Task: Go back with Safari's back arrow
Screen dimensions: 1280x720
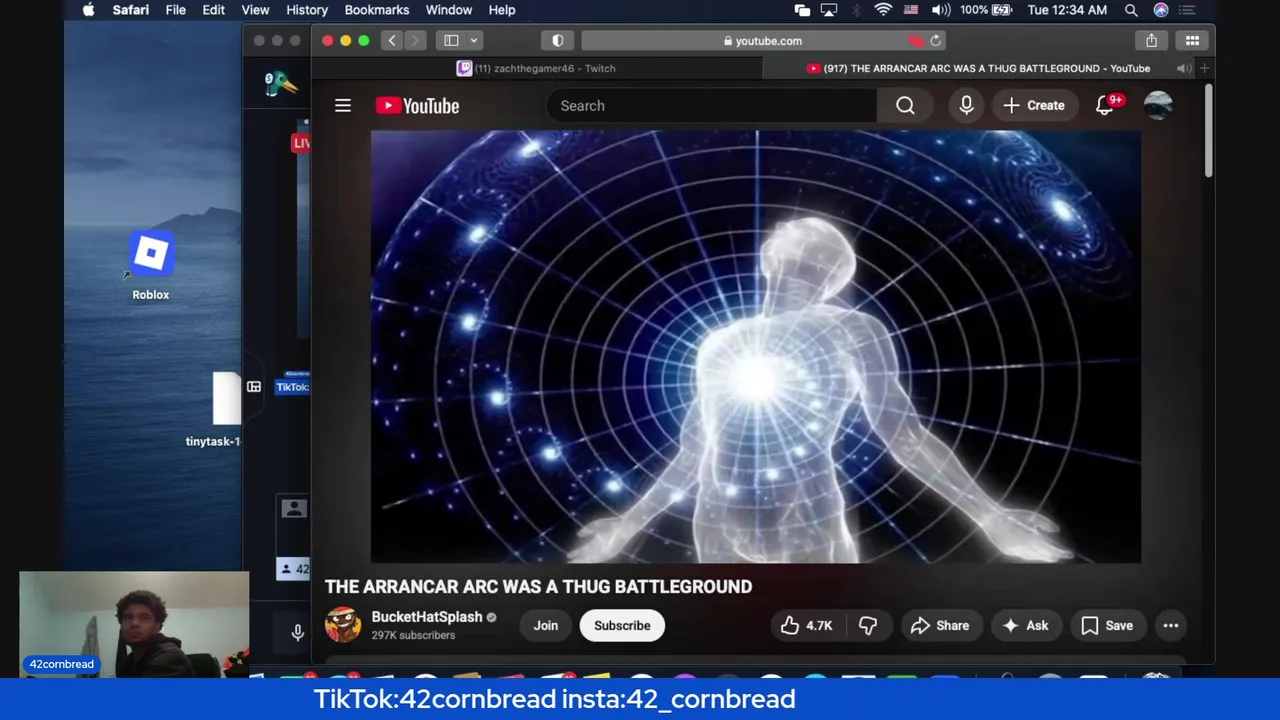Action: click(x=392, y=41)
